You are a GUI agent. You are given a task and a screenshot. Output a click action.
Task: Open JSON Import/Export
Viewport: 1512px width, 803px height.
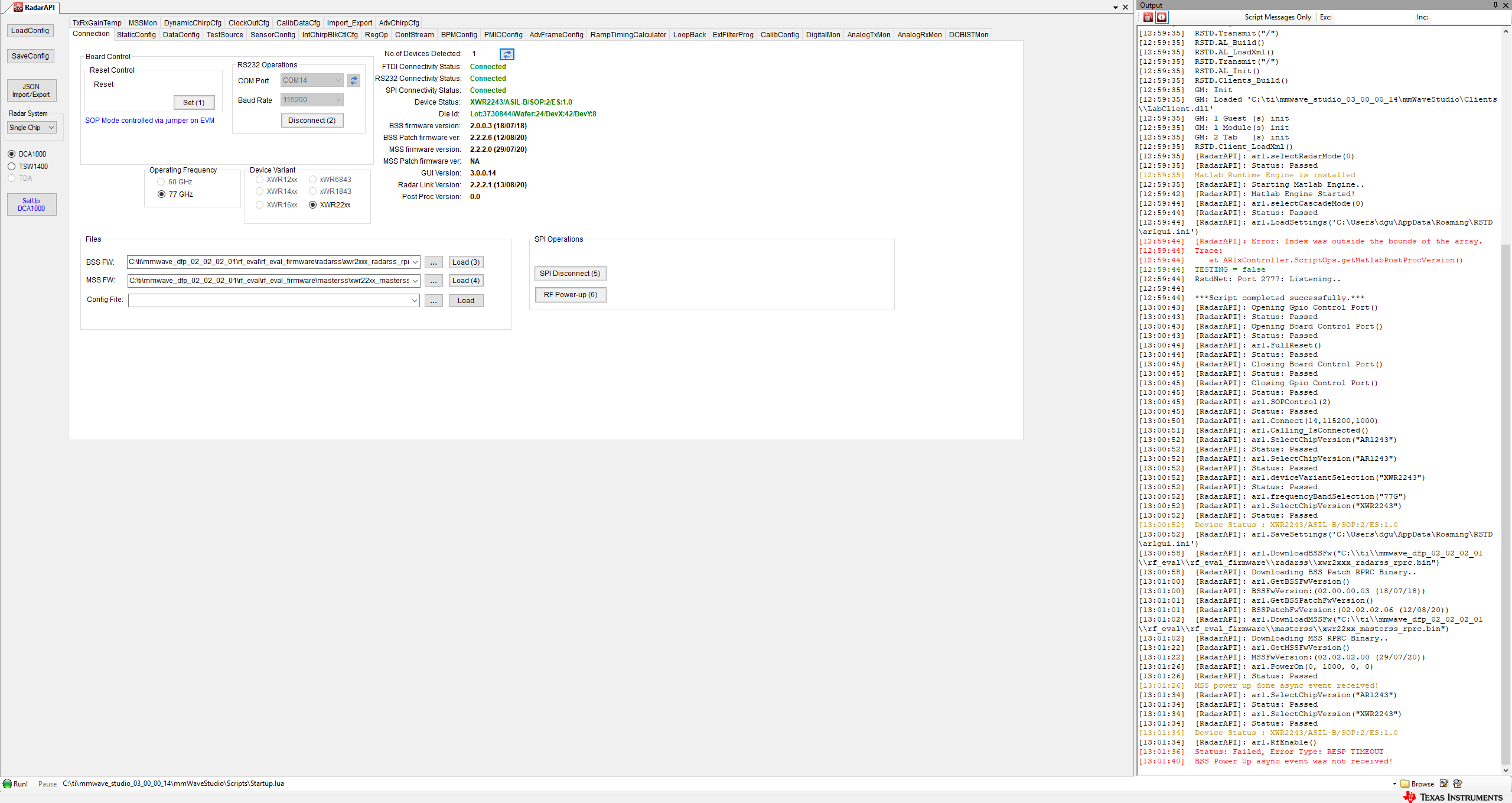point(31,90)
